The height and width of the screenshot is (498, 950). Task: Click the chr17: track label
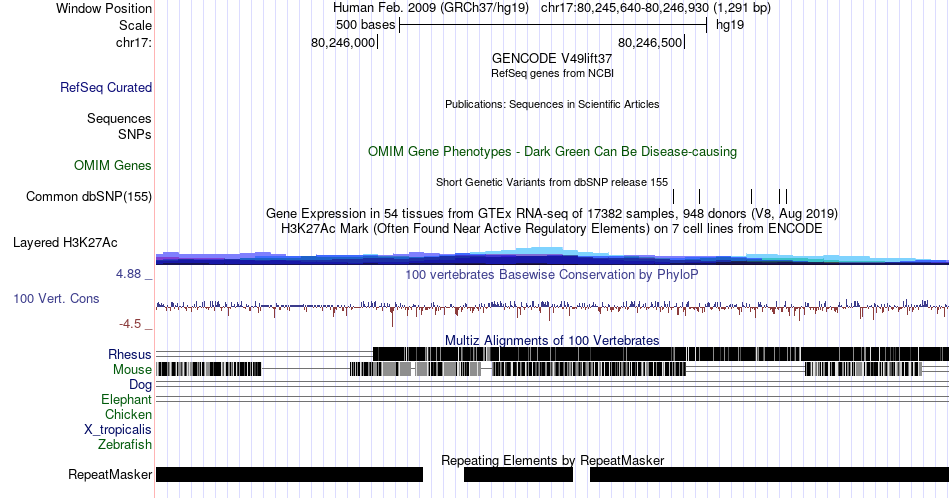[x=134, y=42]
